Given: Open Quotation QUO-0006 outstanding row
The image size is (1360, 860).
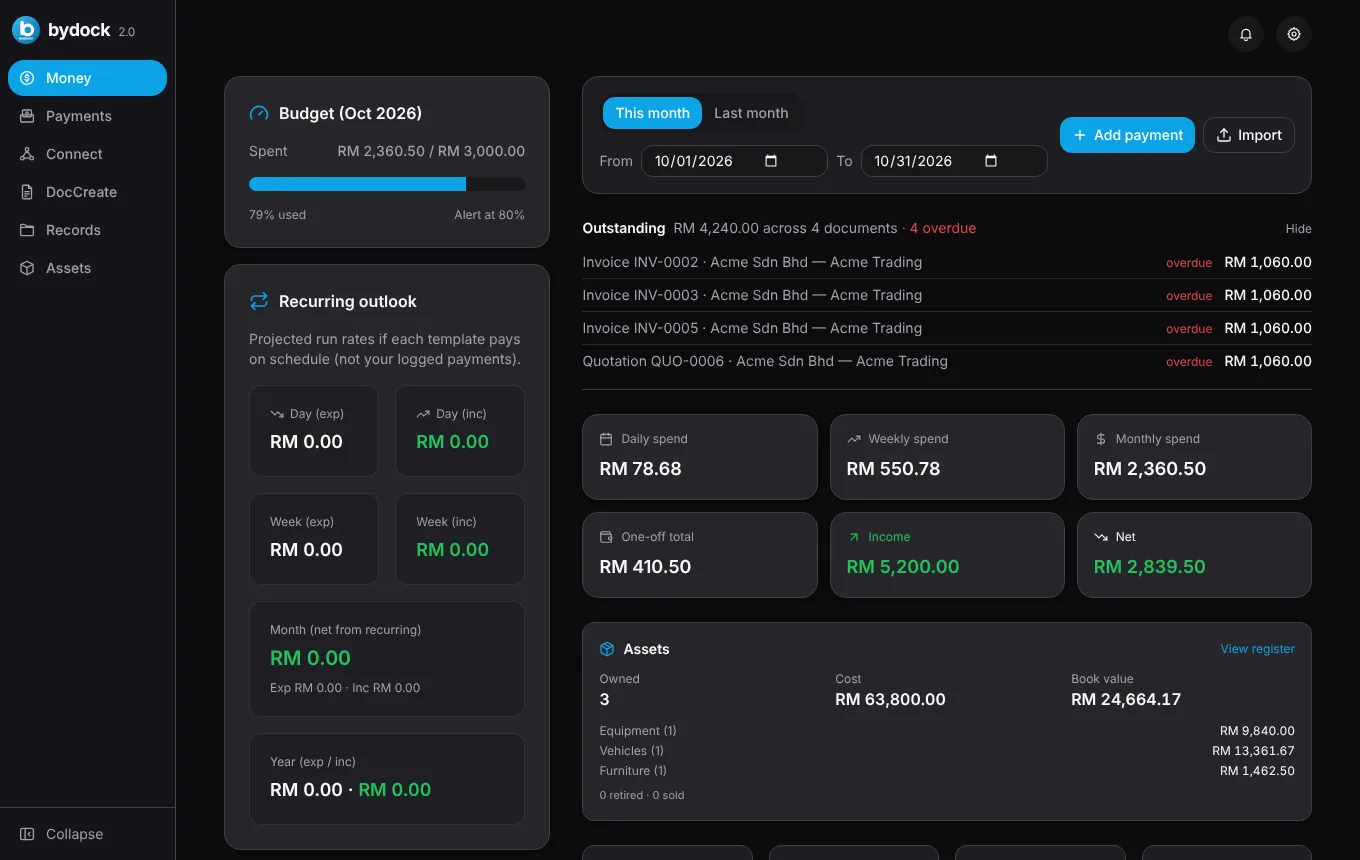Looking at the screenshot, I should pyautogui.click(x=947, y=361).
